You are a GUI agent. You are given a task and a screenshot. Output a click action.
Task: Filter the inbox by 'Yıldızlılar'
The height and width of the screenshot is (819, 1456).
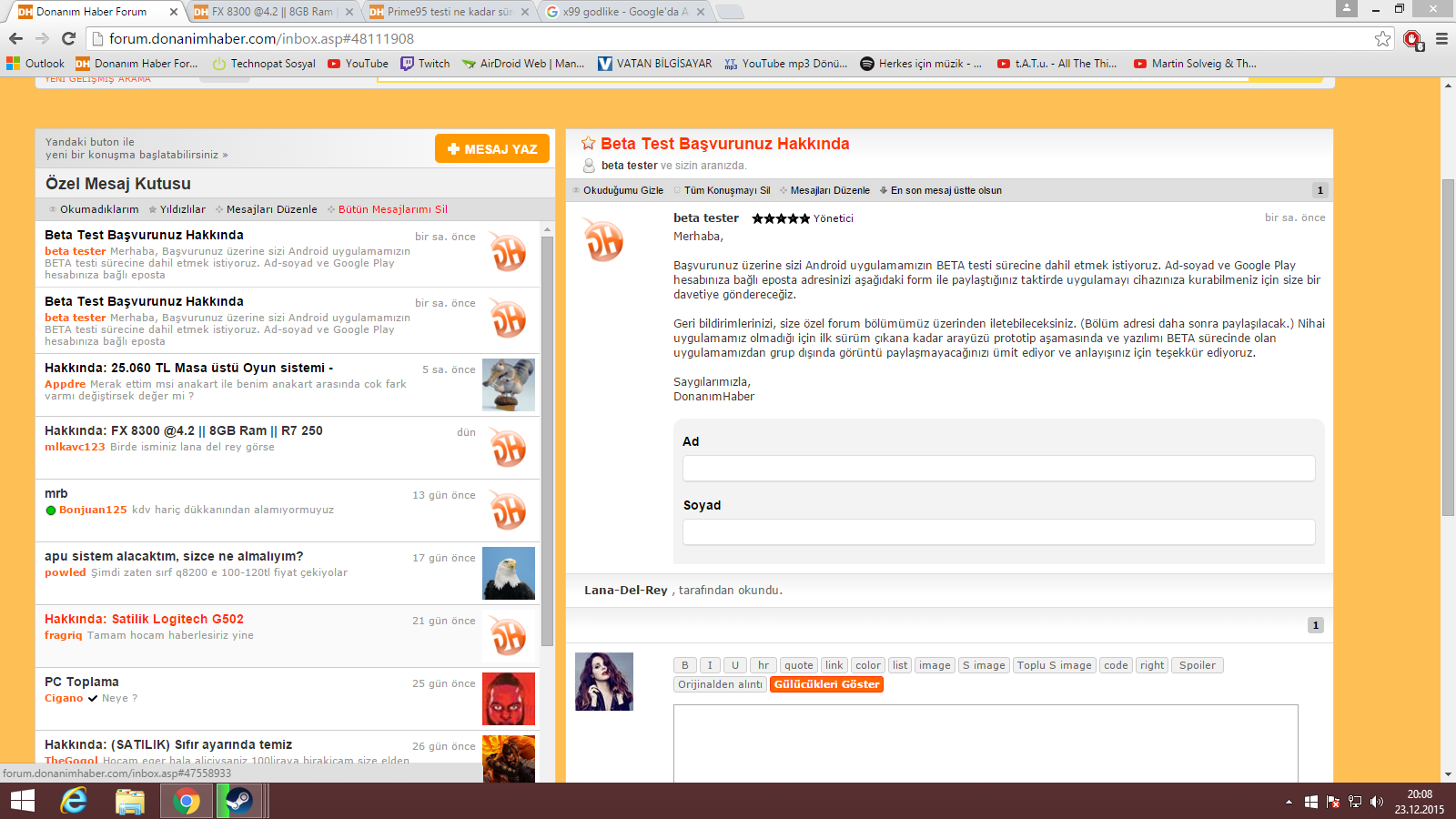coord(182,209)
